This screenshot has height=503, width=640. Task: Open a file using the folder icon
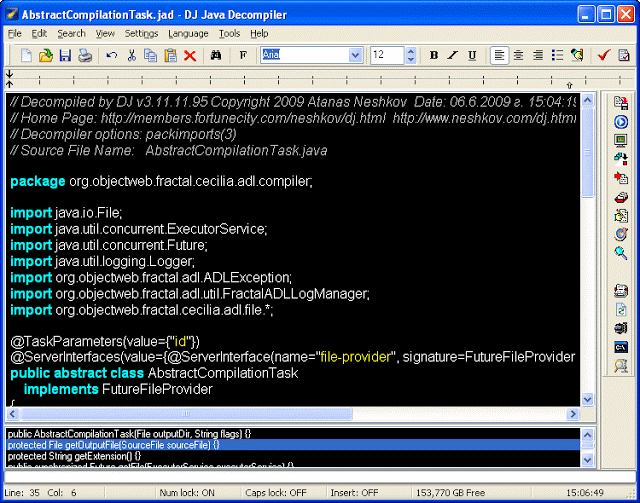click(46, 55)
